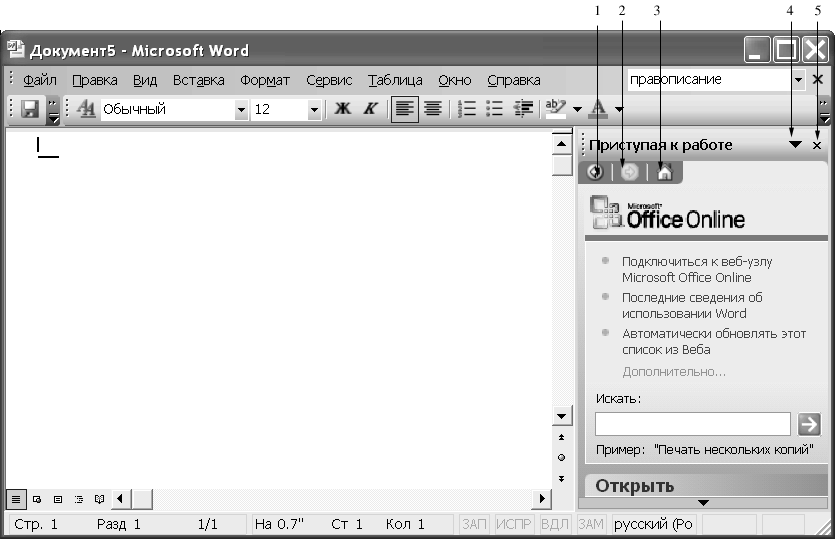This screenshot has height=539, width=835.
Task: Open the Файл menu
Action: point(39,80)
